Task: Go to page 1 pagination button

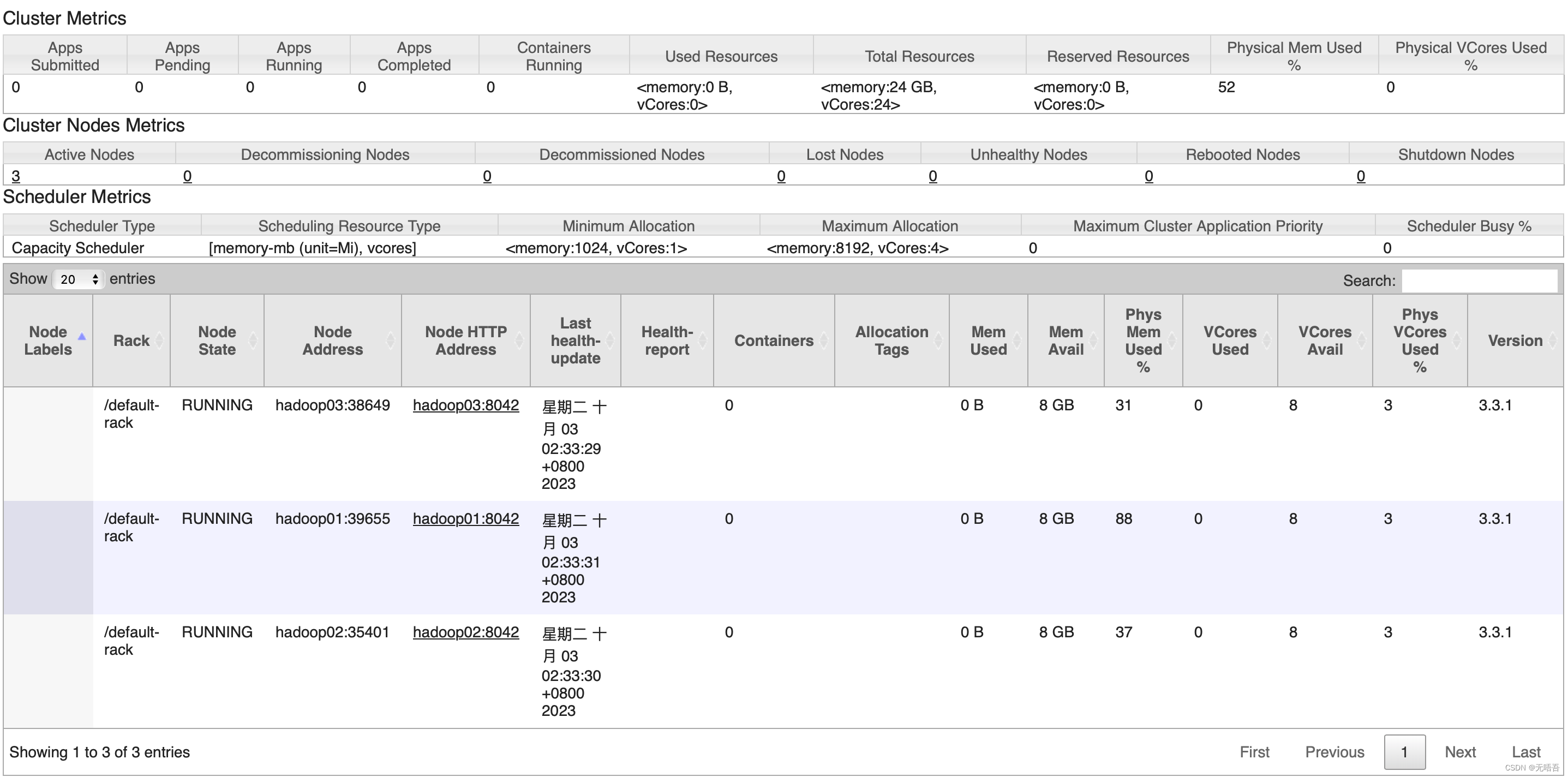Action: pyautogui.click(x=1404, y=752)
